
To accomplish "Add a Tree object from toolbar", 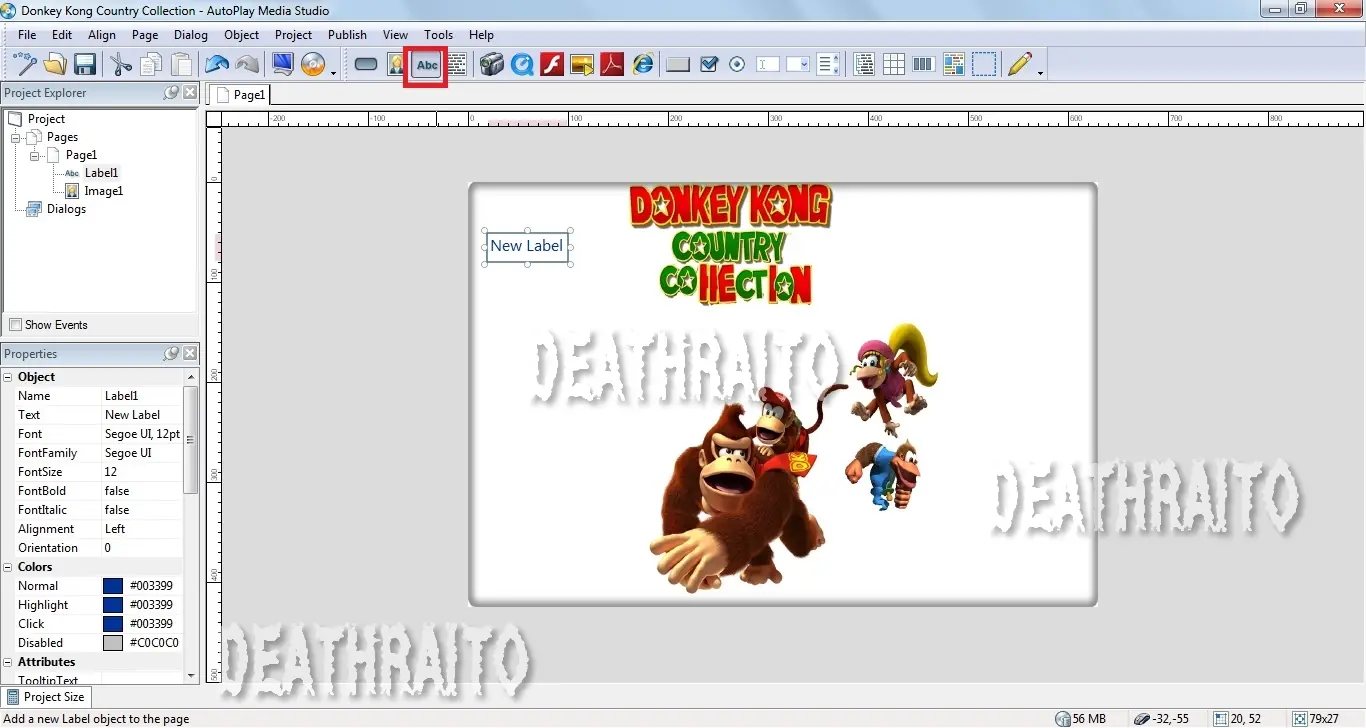I will [x=864, y=65].
